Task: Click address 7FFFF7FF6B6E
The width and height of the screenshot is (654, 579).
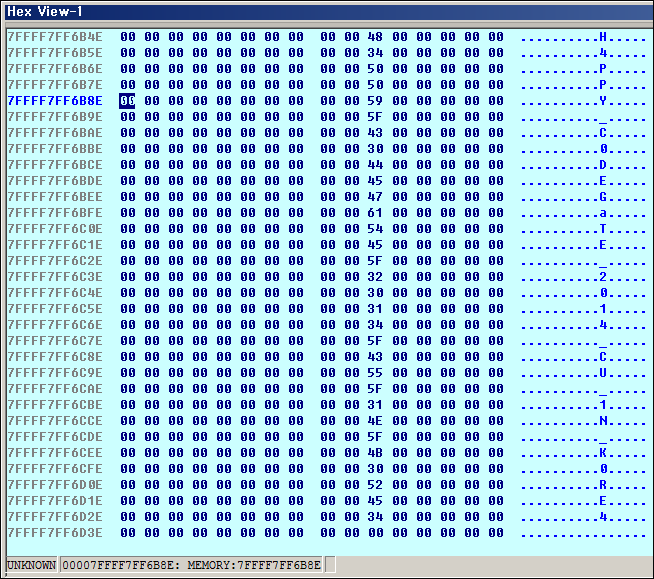Action: click(x=55, y=69)
